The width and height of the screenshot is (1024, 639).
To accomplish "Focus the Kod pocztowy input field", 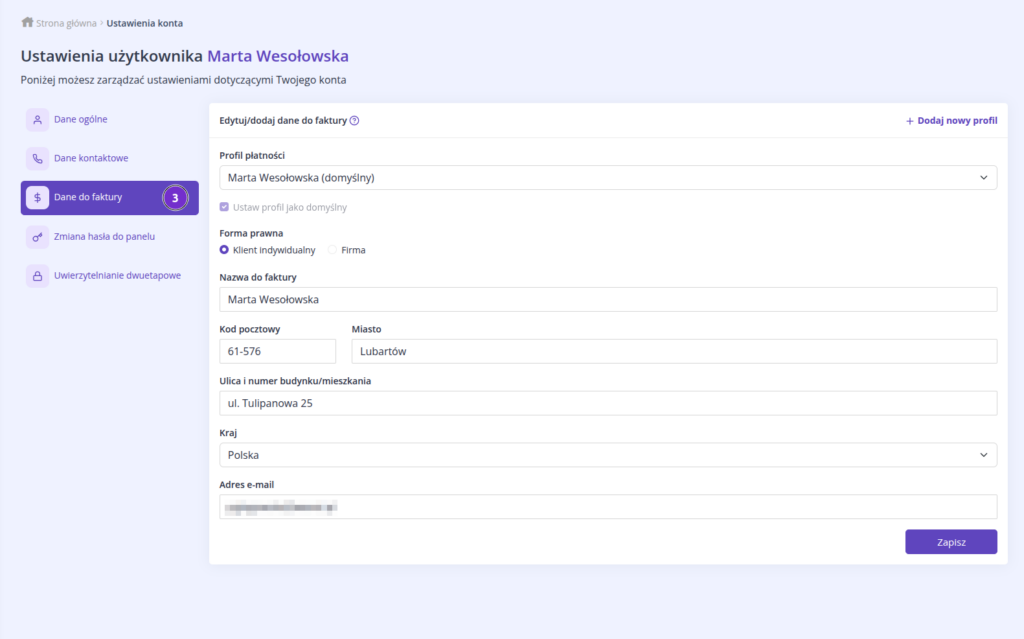I will 277,351.
